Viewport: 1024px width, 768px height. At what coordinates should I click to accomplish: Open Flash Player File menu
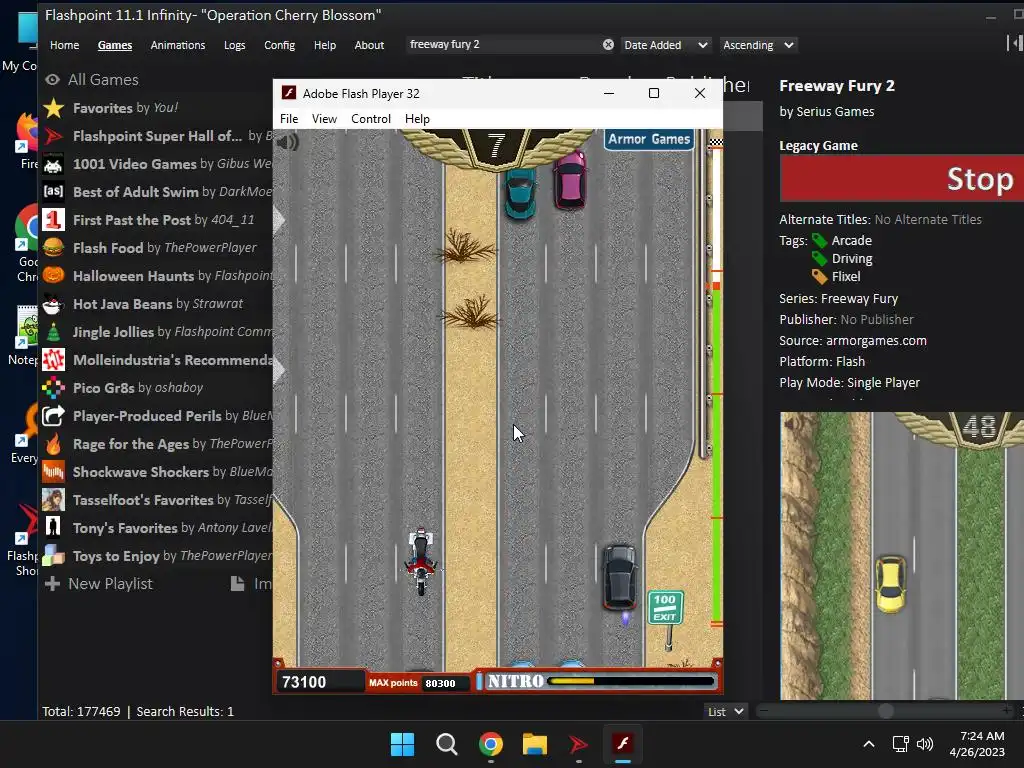coord(289,119)
